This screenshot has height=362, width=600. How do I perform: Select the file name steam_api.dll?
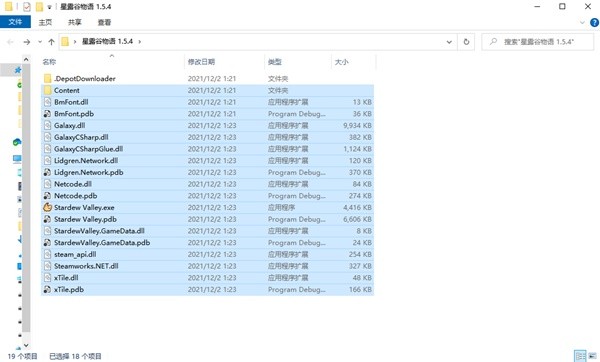pyautogui.click(x=75, y=254)
